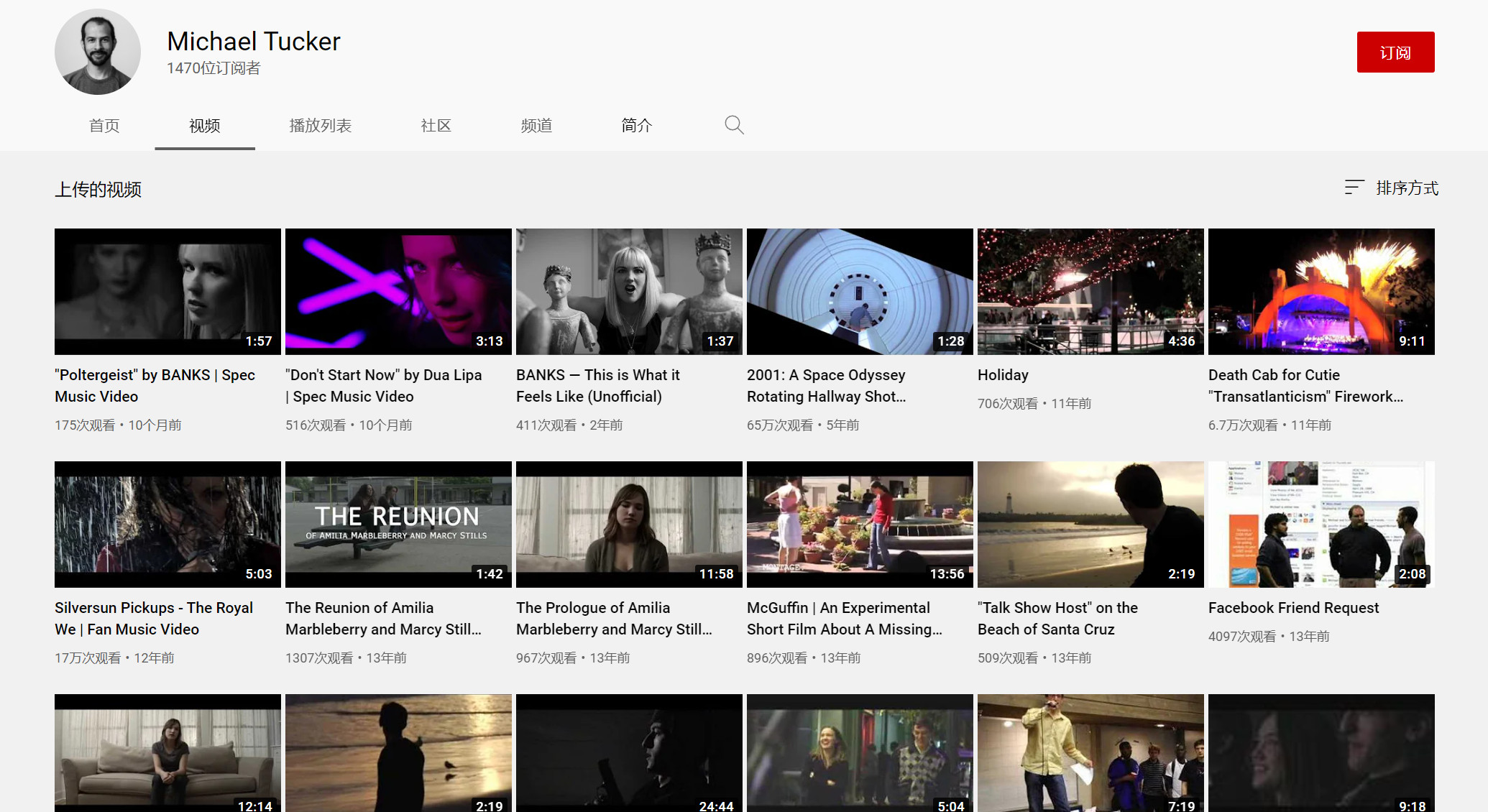Open Talk Show Host beach thumbnail
Screen dimensions: 1488x812
coord(1090,524)
